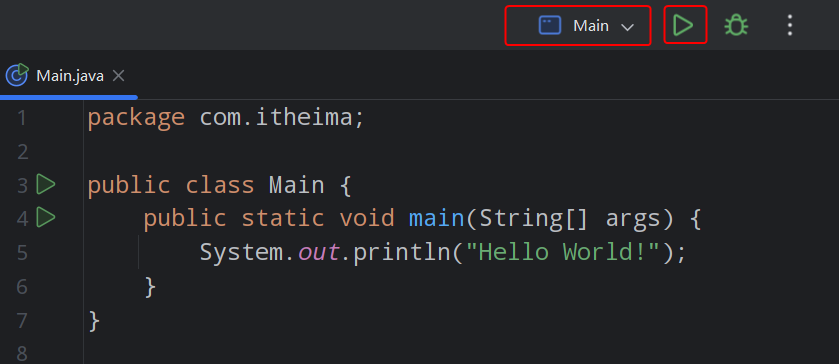
Task: Click the static keyword on line 4
Action: point(283,218)
